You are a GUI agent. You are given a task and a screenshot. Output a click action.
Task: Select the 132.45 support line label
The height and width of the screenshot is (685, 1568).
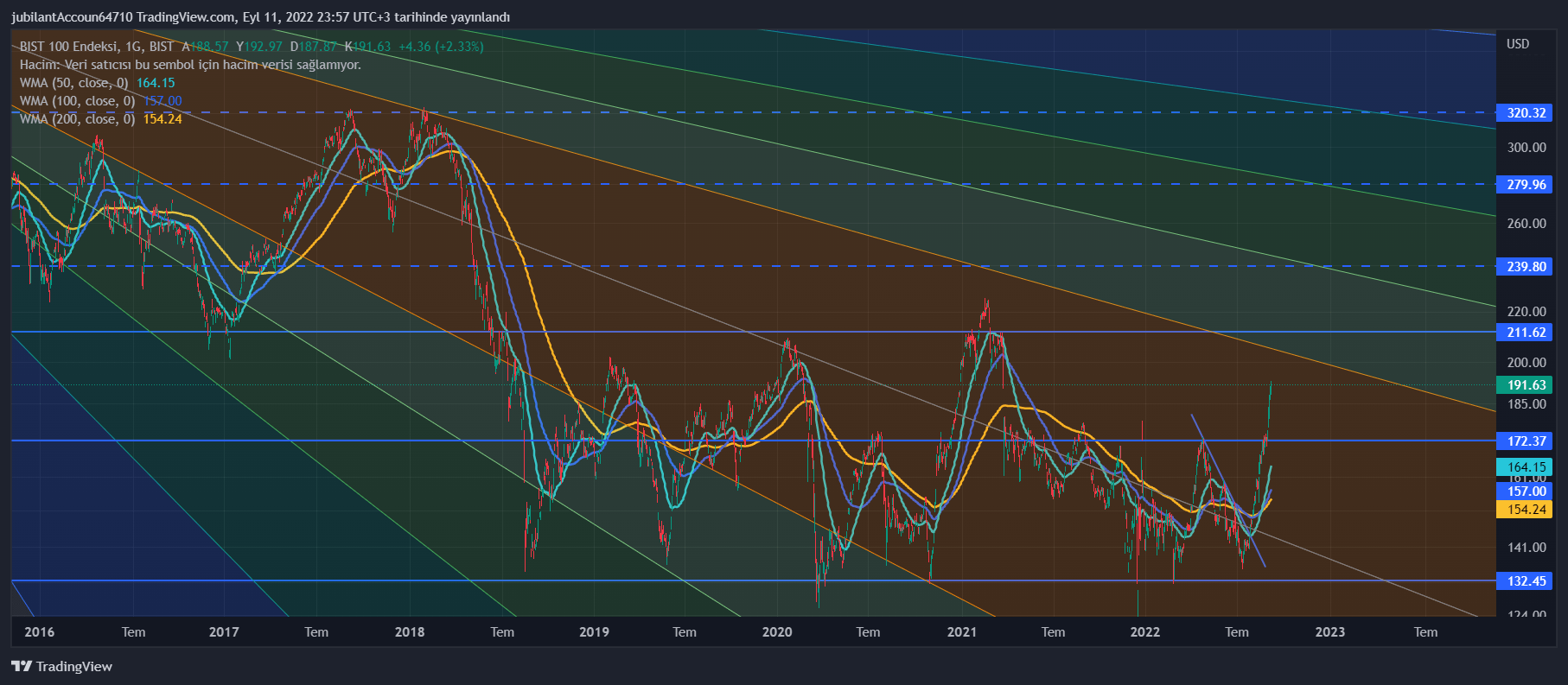click(x=1526, y=581)
